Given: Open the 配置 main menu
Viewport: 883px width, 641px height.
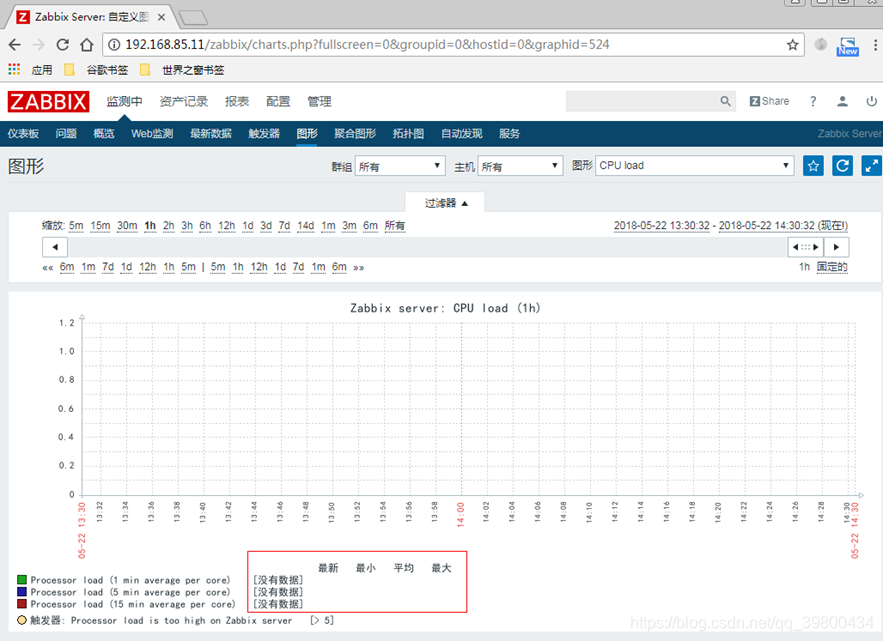Looking at the screenshot, I should tap(278, 101).
